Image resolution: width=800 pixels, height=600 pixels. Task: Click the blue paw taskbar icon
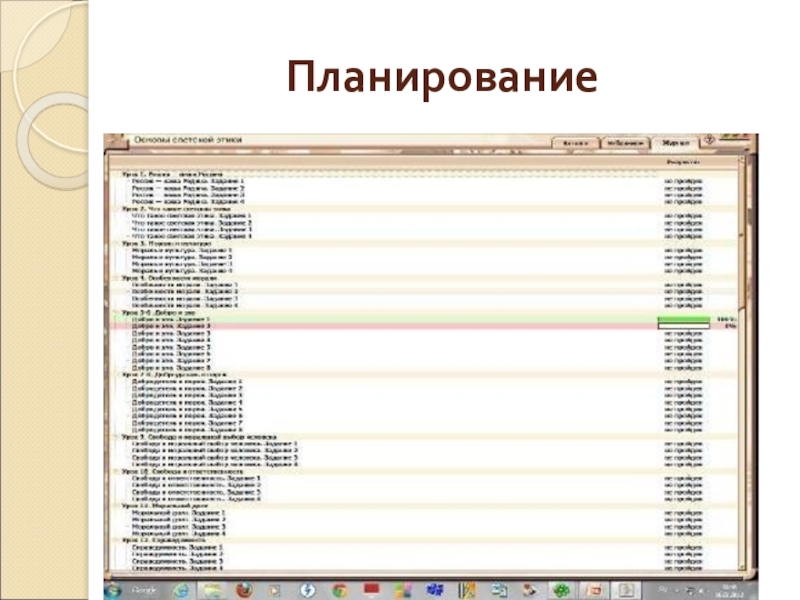435,590
